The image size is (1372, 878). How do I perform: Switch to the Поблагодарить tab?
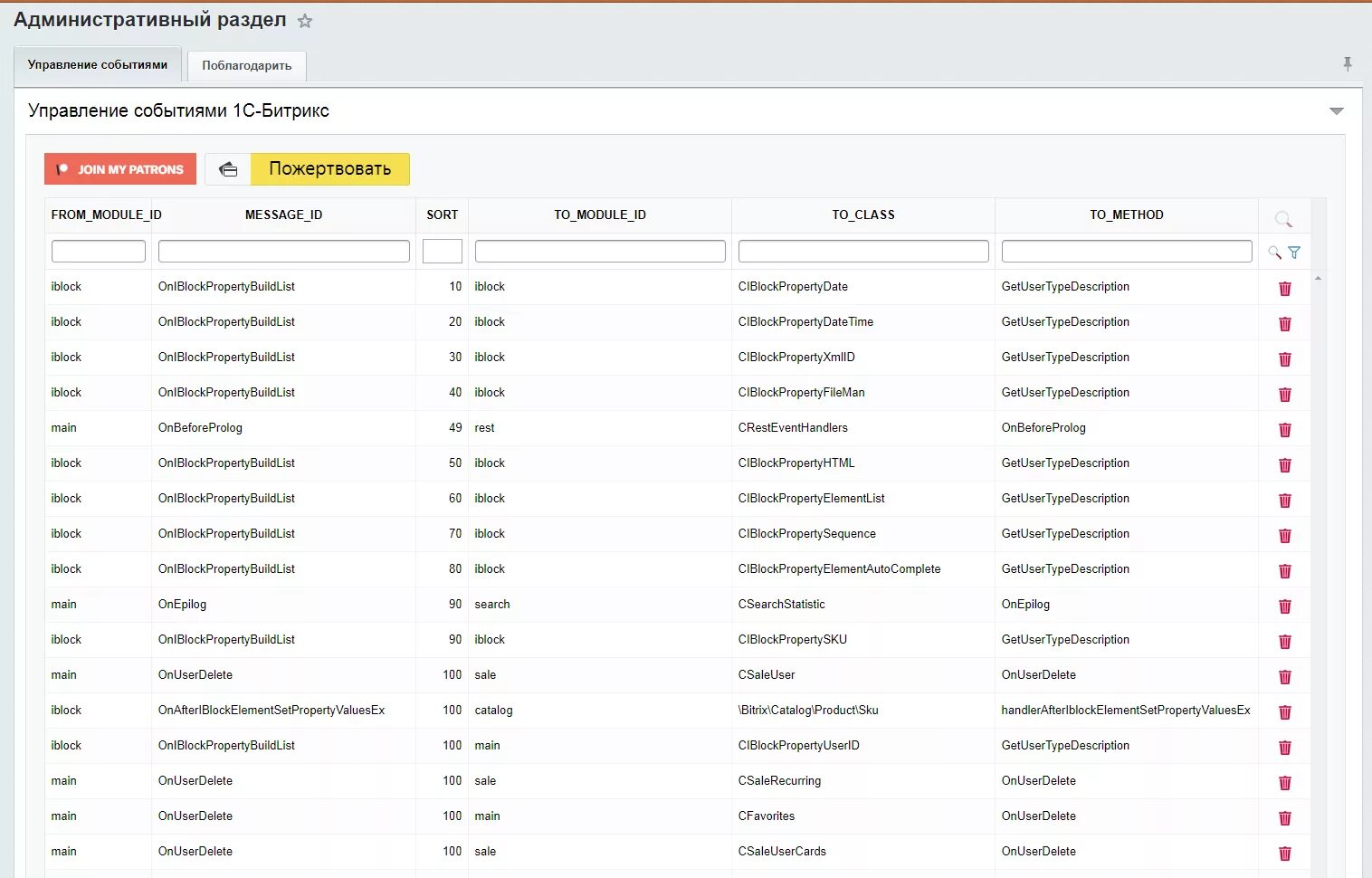246,66
